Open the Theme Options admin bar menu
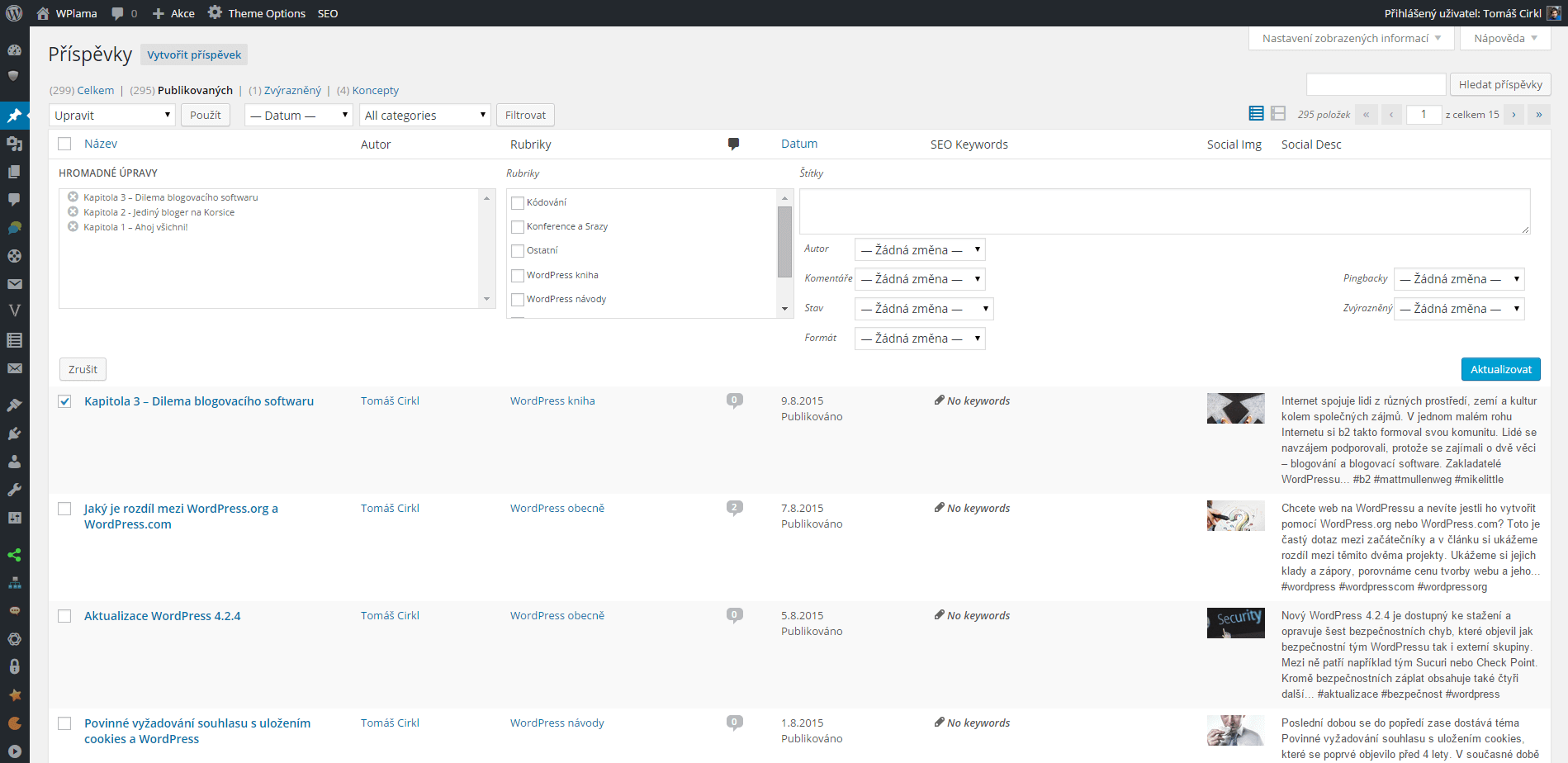This screenshot has width=1568, height=763. coord(257,13)
